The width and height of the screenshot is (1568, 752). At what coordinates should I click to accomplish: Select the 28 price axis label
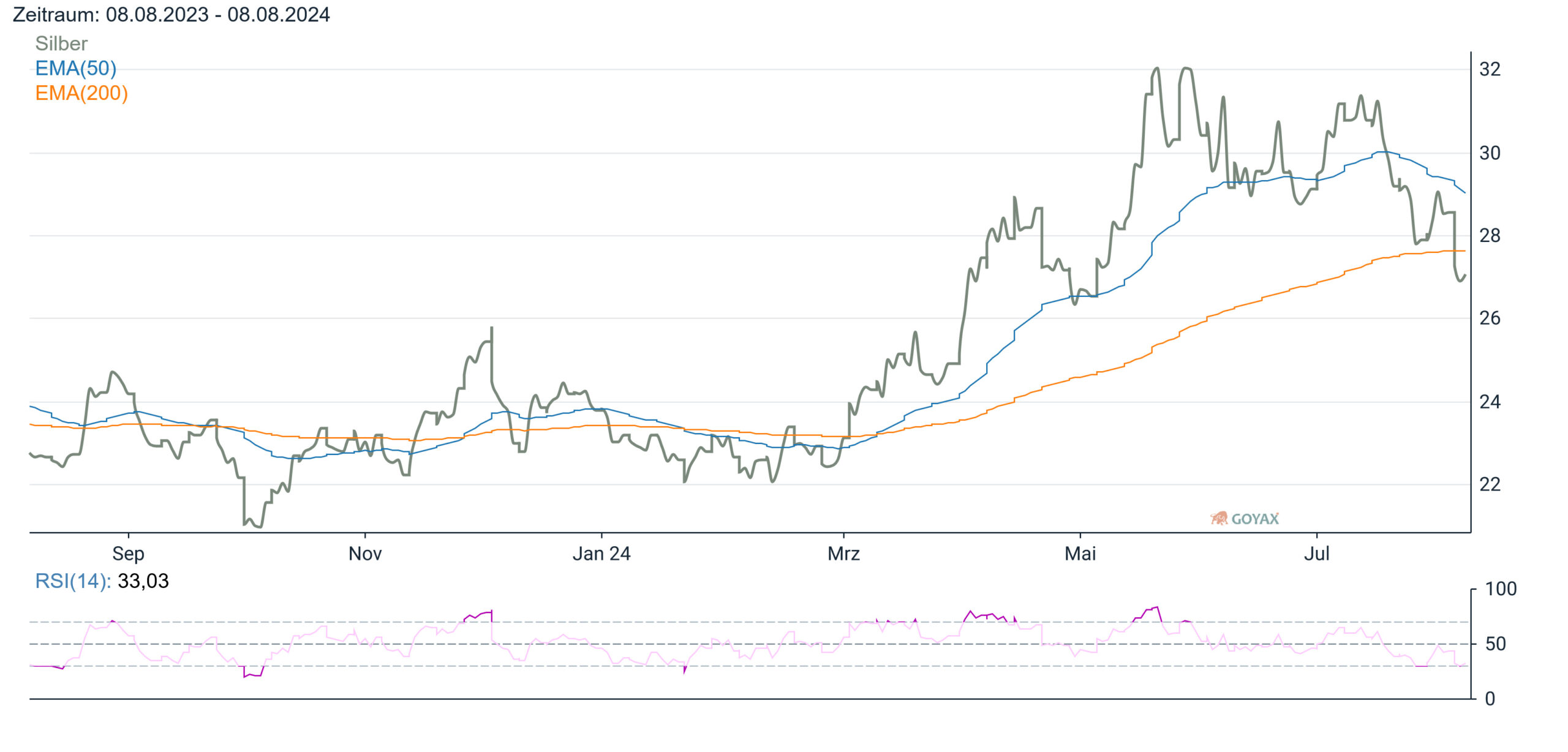[x=1490, y=235]
